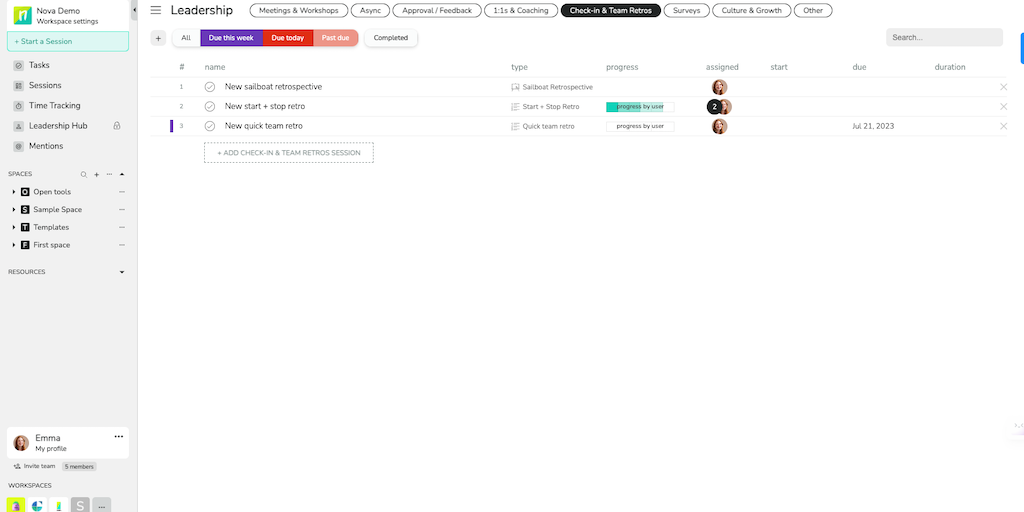
Task: Click the plus button beside the All filter
Action: 158,38
